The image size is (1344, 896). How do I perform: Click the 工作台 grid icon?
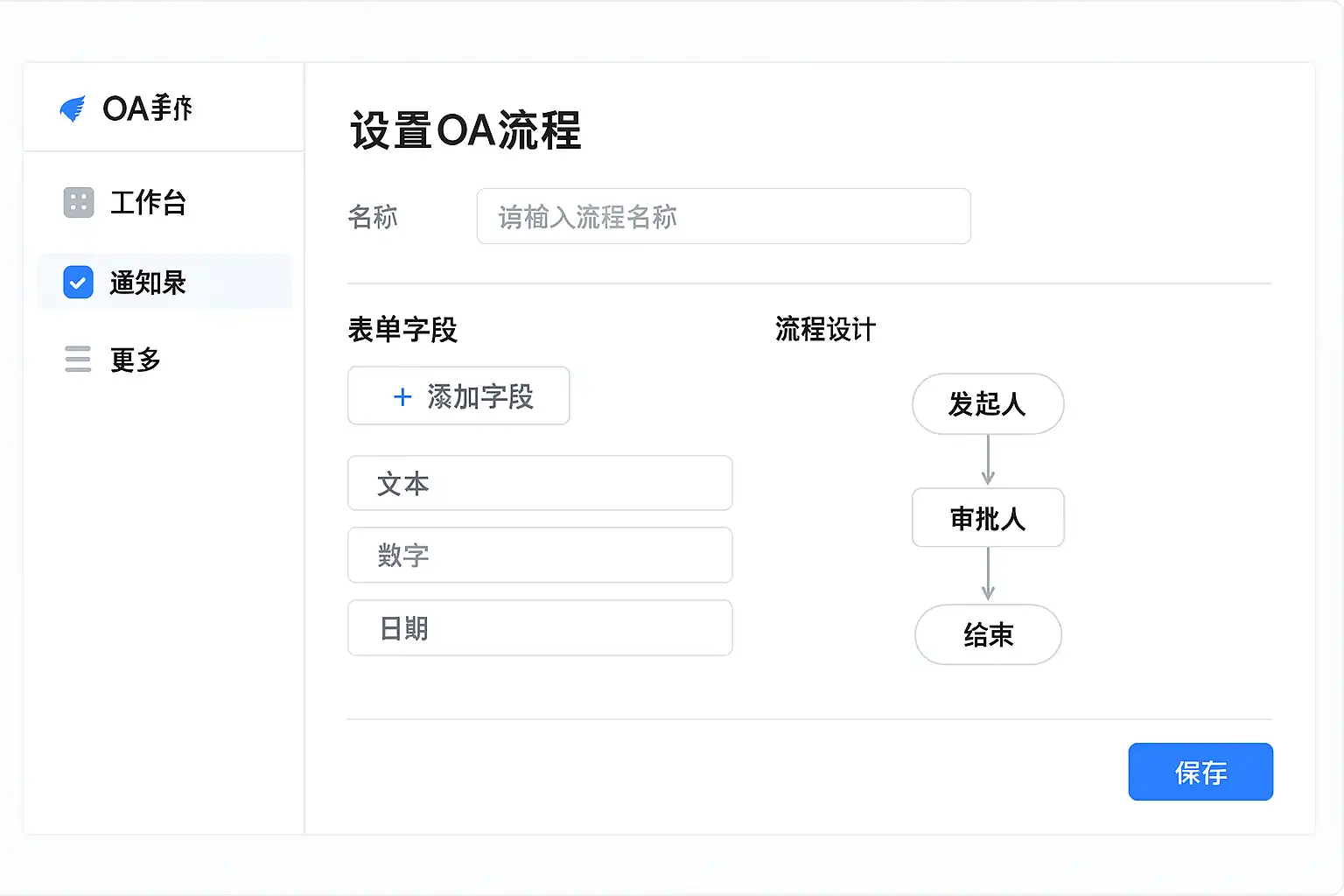pyautogui.click(x=79, y=202)
